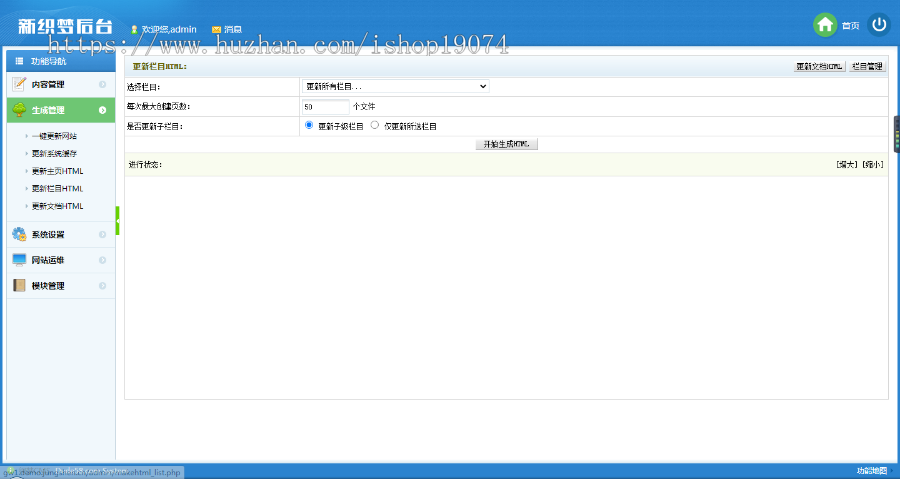Click the 模块管理 book icon

point(19,286)
